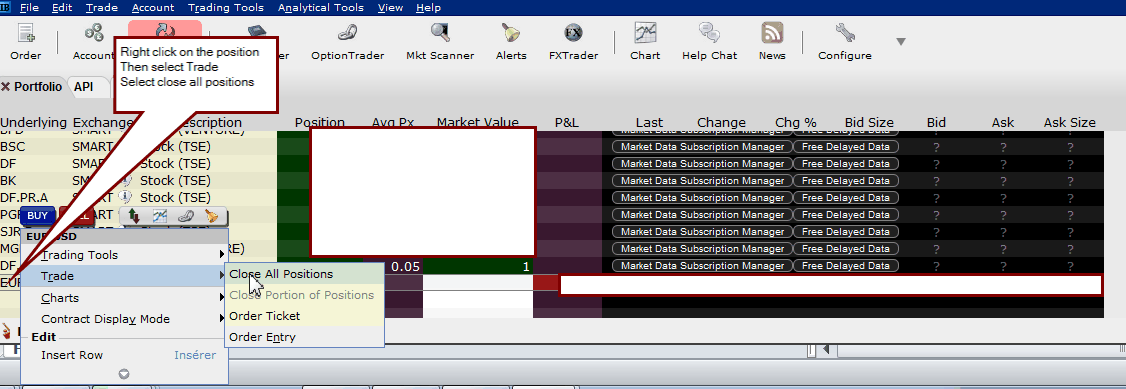Screen dimensions: 1126x389
Task: Click the chart icon in quick toolbar
Action: coord(159,215)
